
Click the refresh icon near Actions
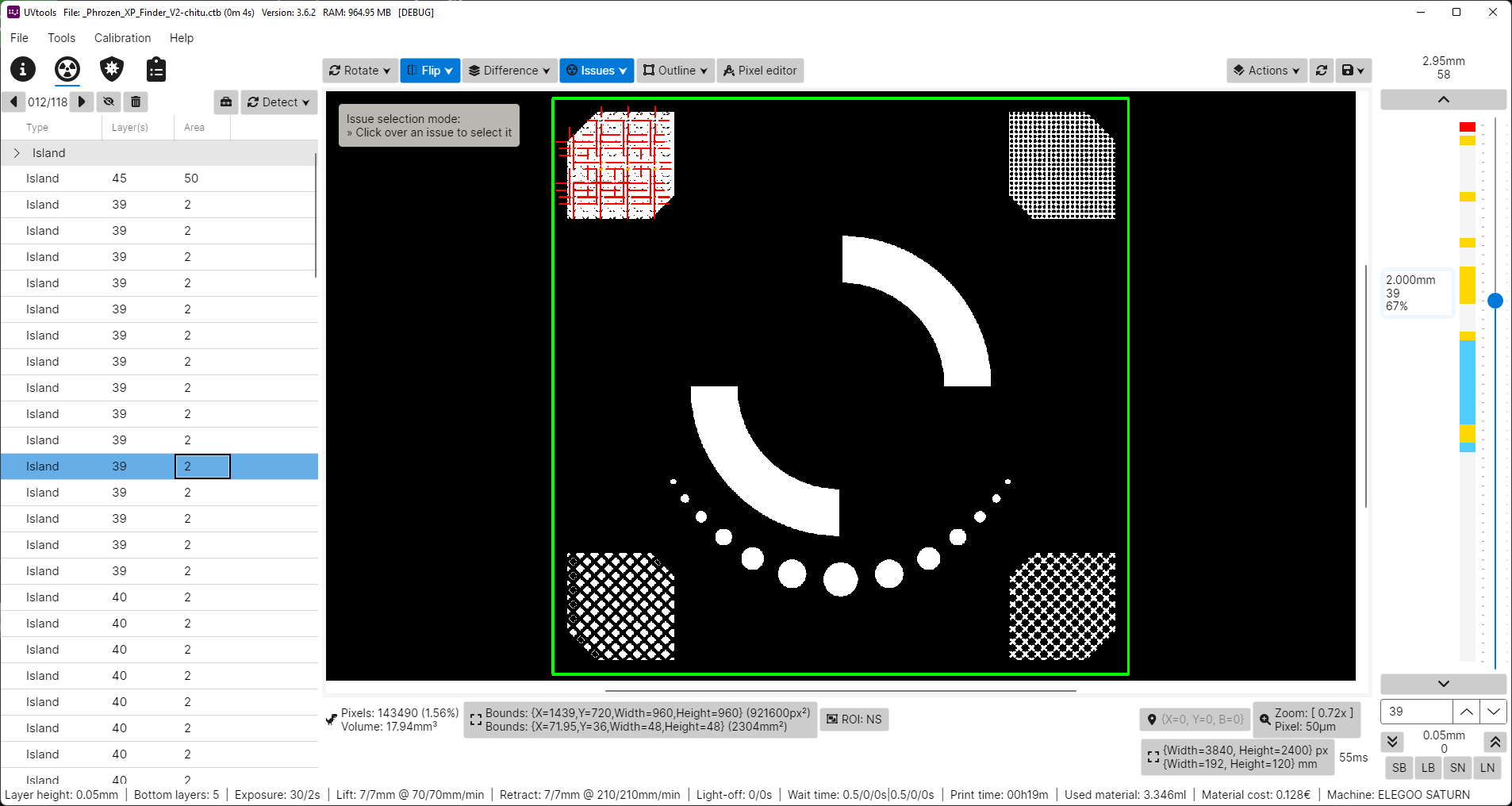click(x=1322, y=70)
